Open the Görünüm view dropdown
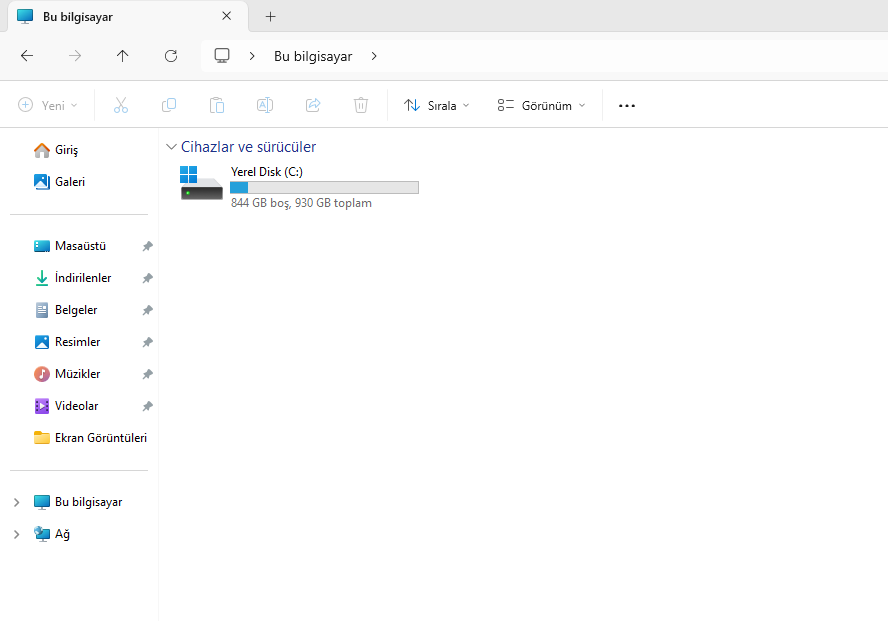 pos(541,105)
